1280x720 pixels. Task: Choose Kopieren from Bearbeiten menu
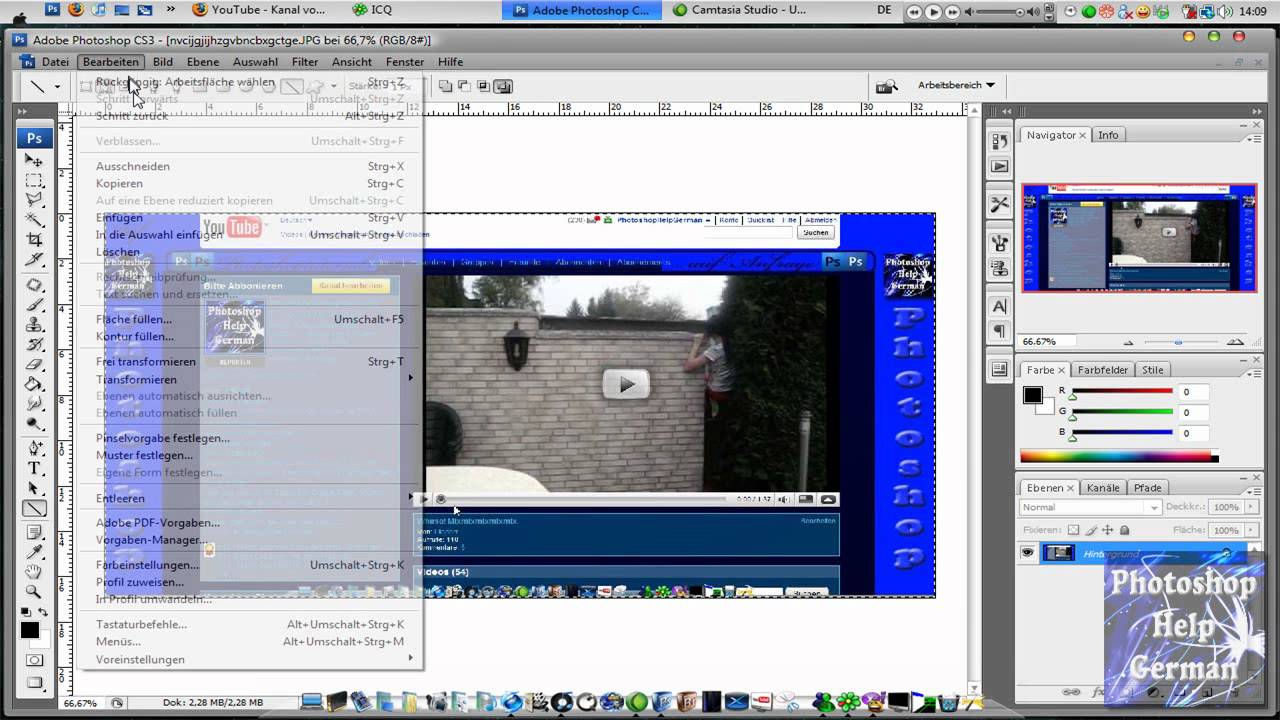(250, 183)
